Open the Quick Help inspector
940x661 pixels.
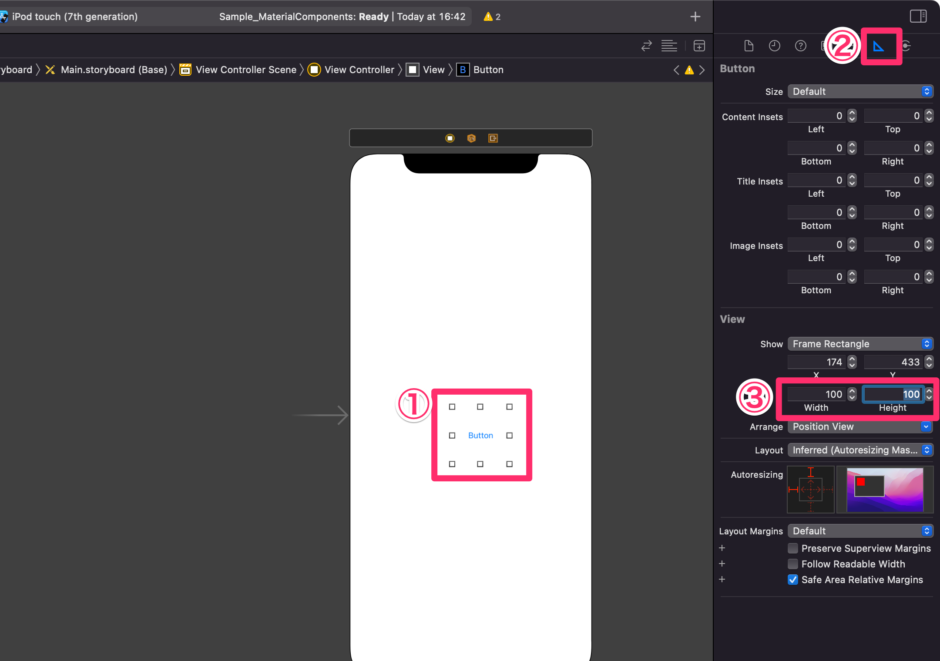click(799, 45)
